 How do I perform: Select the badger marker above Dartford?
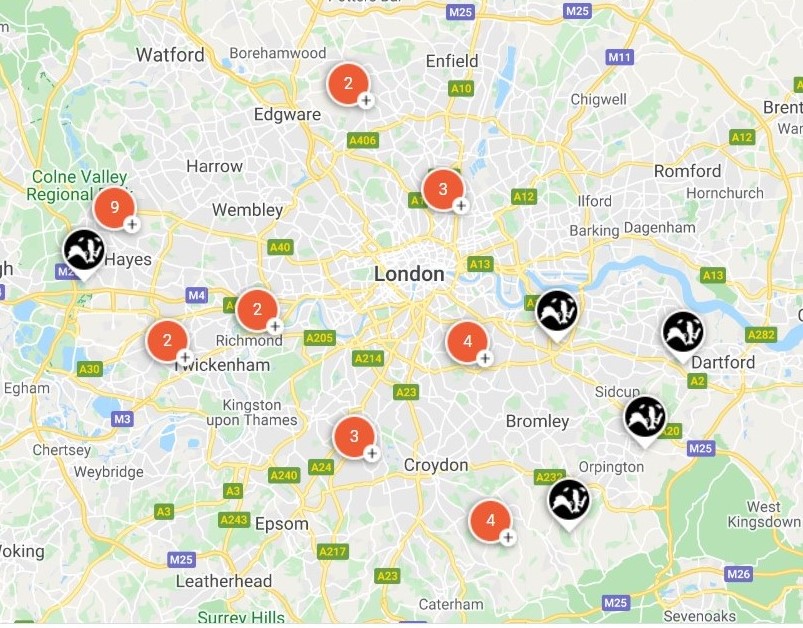click(x=683, y=336)
